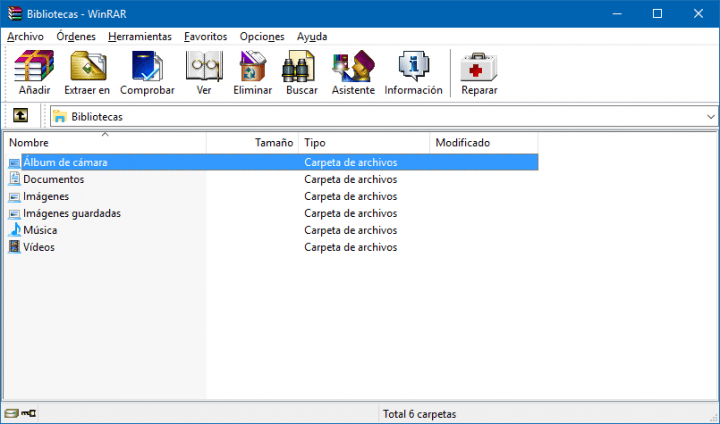Open the Ayuda menu
Screen dimensions: 720x424
[x=312, y=36]
